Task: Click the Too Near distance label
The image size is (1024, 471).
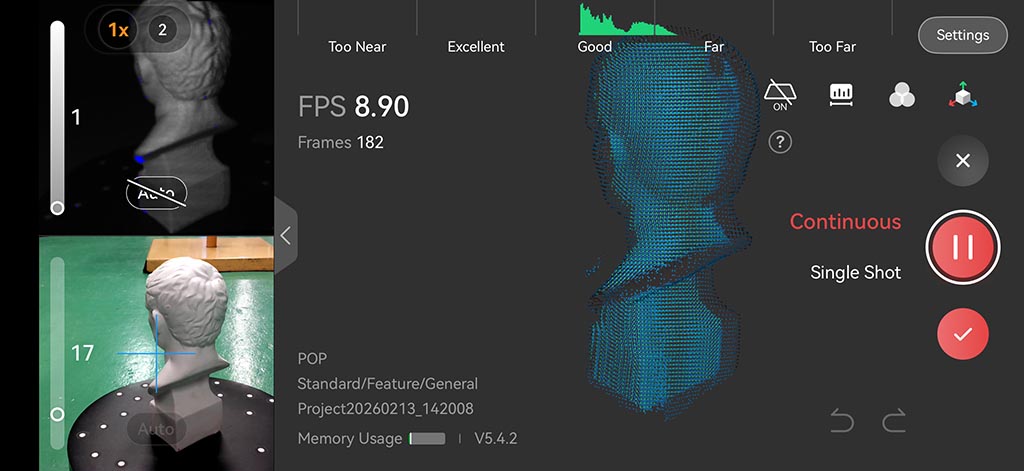Action: click(357, 47)
